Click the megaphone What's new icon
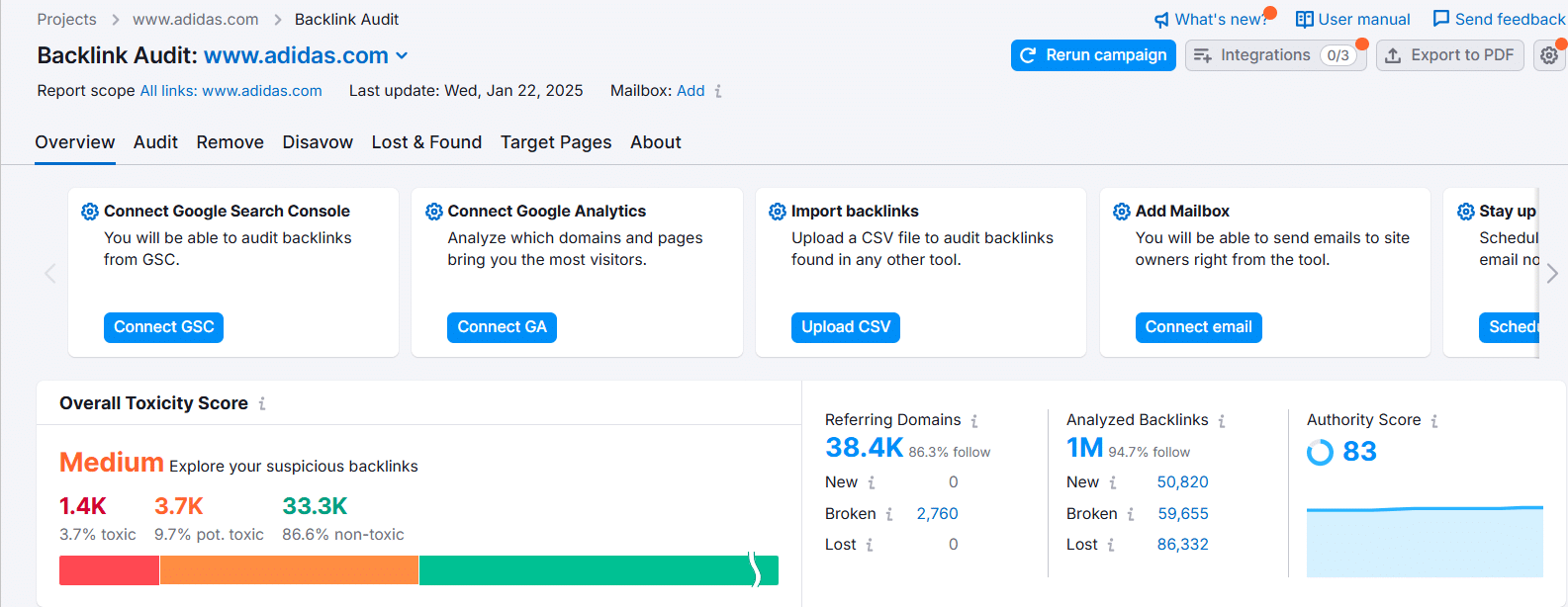Image resolution: width=1568 pixels, height=607 pixels. tap(1161, 20)
